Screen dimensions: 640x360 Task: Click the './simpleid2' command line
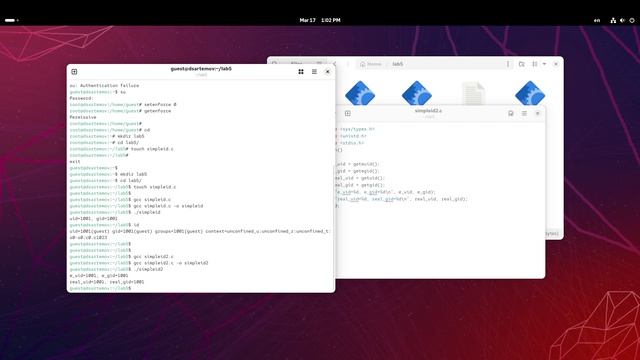[116, 269]
